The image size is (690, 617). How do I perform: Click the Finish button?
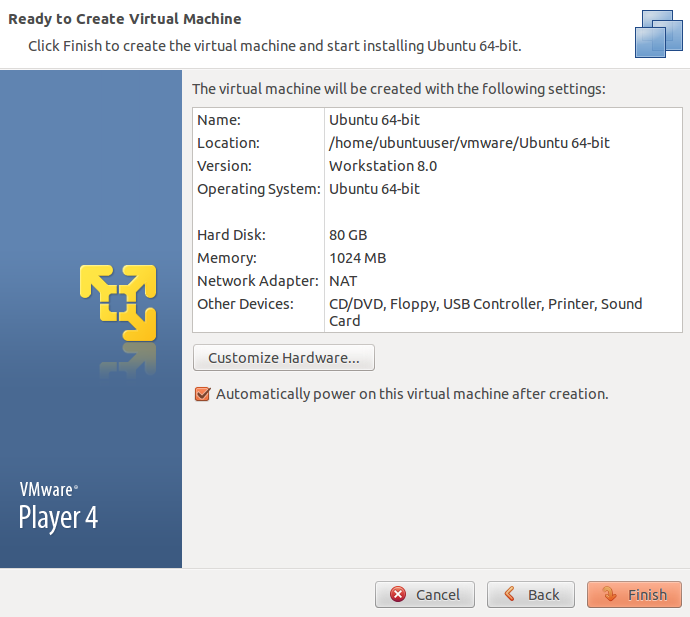pyautogui.click(x=634, y=595)
